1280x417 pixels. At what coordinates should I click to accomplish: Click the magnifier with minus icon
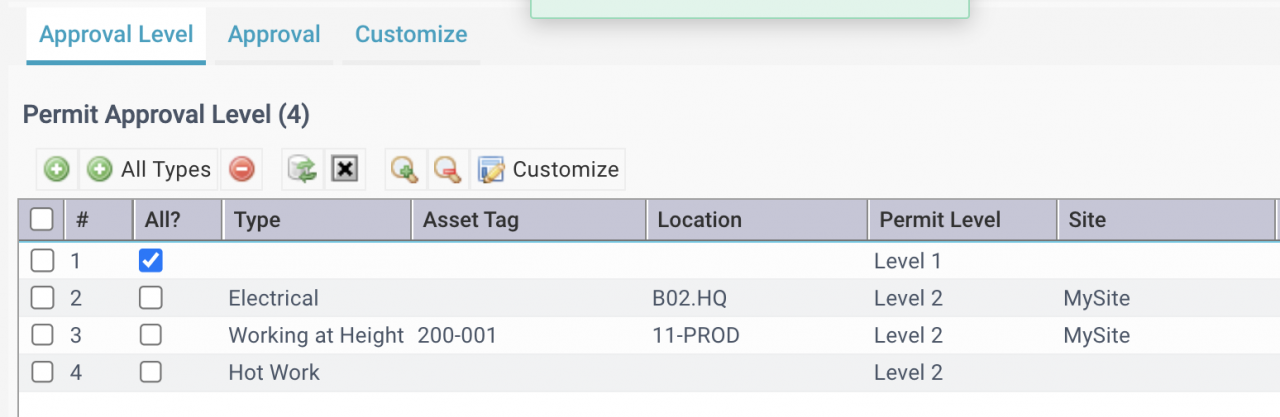pos(447,170)
